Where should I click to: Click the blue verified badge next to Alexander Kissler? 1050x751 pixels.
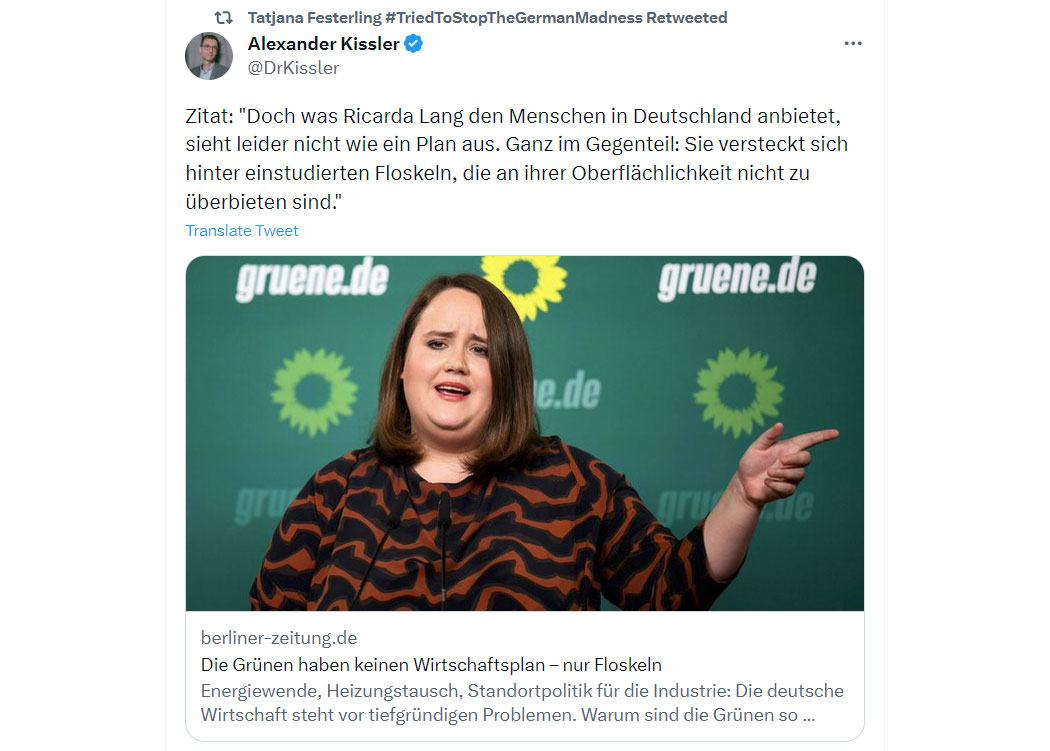pyautogui.click(x=414, y=44)
